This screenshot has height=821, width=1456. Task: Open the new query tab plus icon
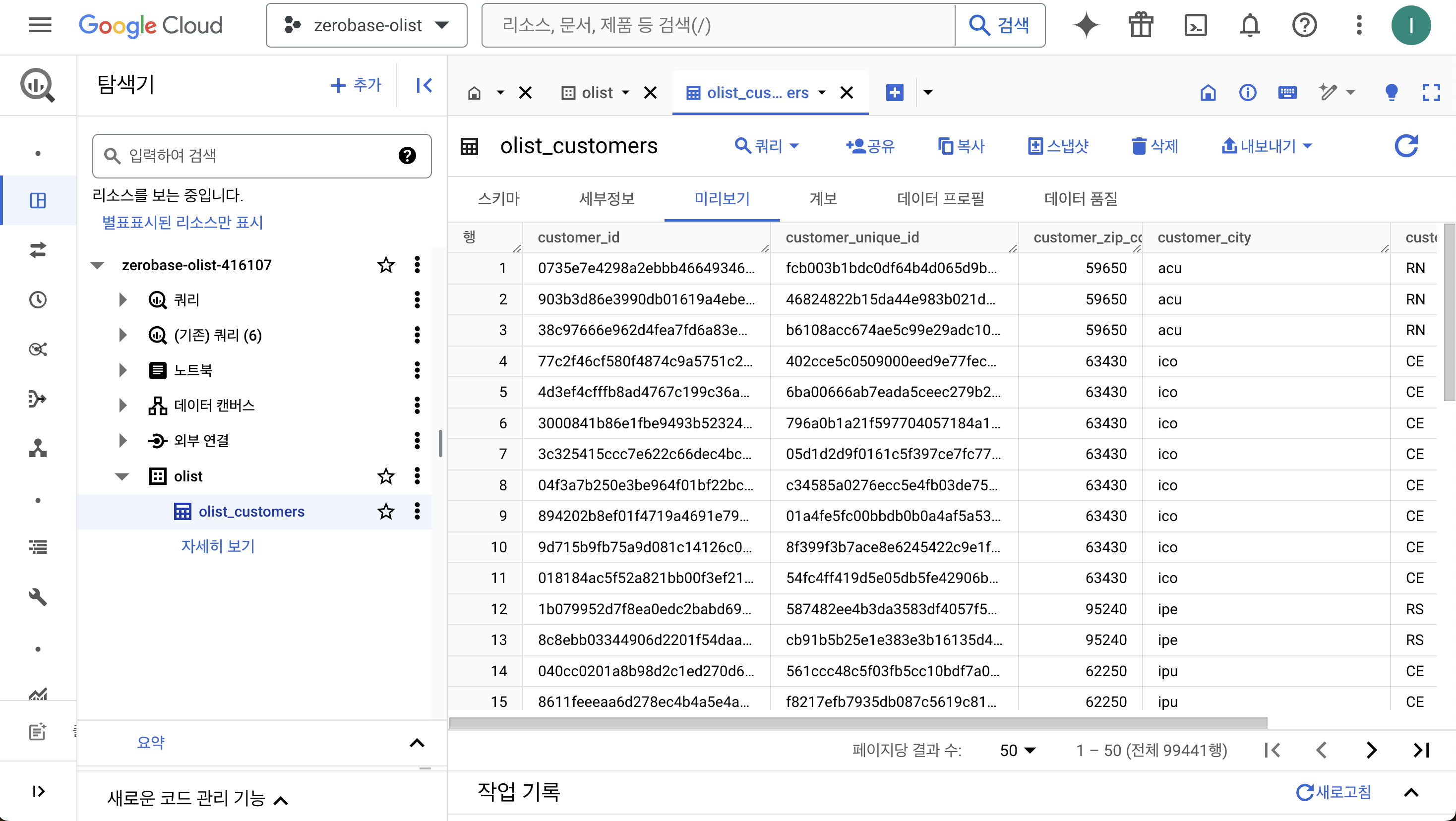click(x=894, y=92)
